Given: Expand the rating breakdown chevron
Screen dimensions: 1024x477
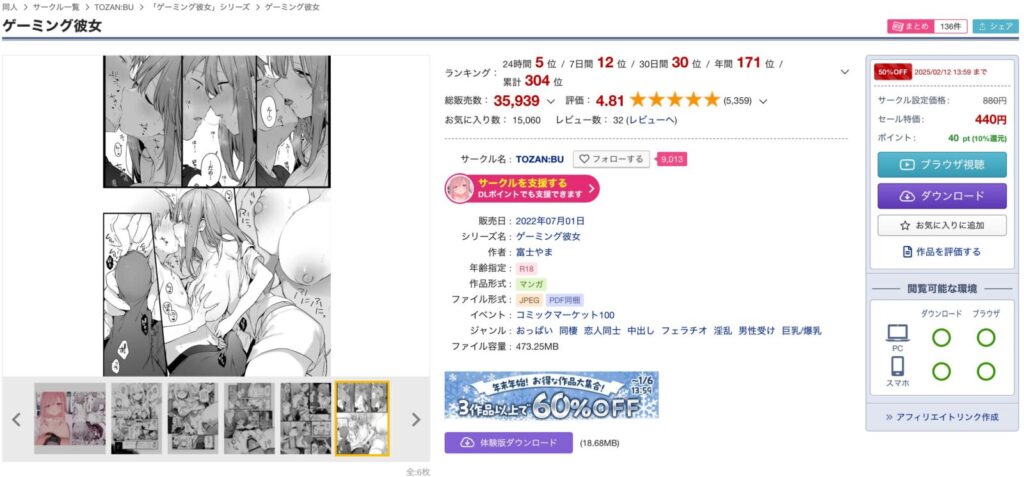Looking at the screenshot, I should pyautogui.click(x=763, y=101).
